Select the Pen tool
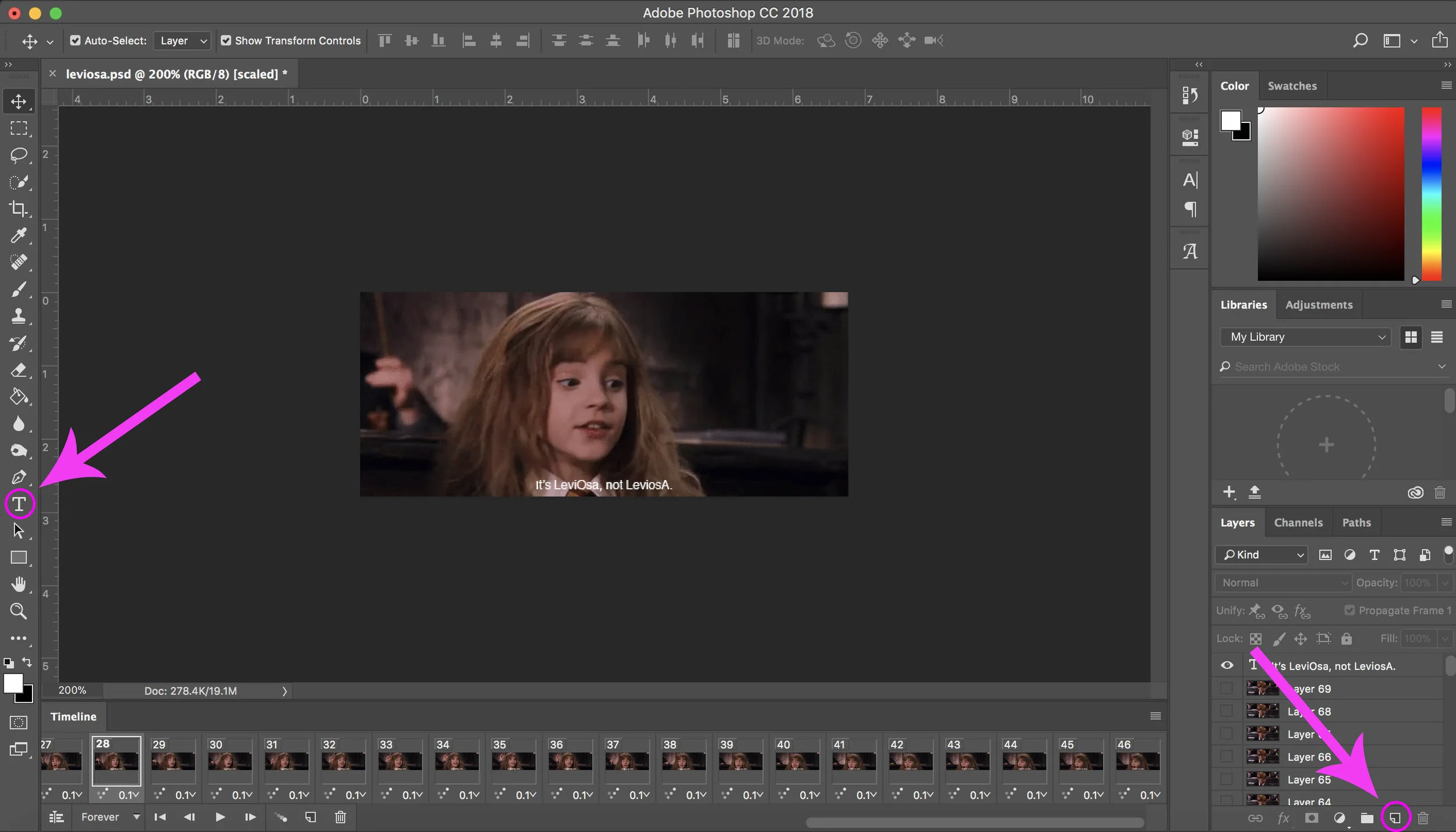The width and height of the screenshot is (1456, 832). (19, 477)
